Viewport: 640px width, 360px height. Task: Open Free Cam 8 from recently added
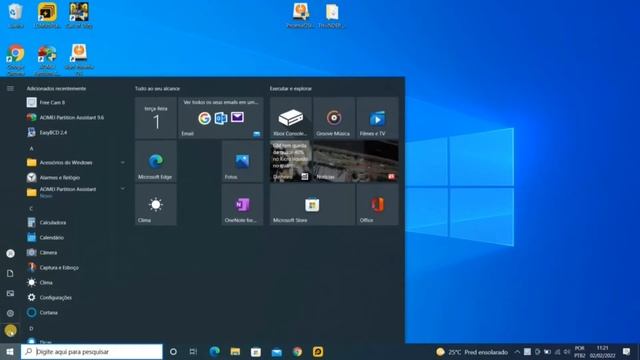click(76, 102)
